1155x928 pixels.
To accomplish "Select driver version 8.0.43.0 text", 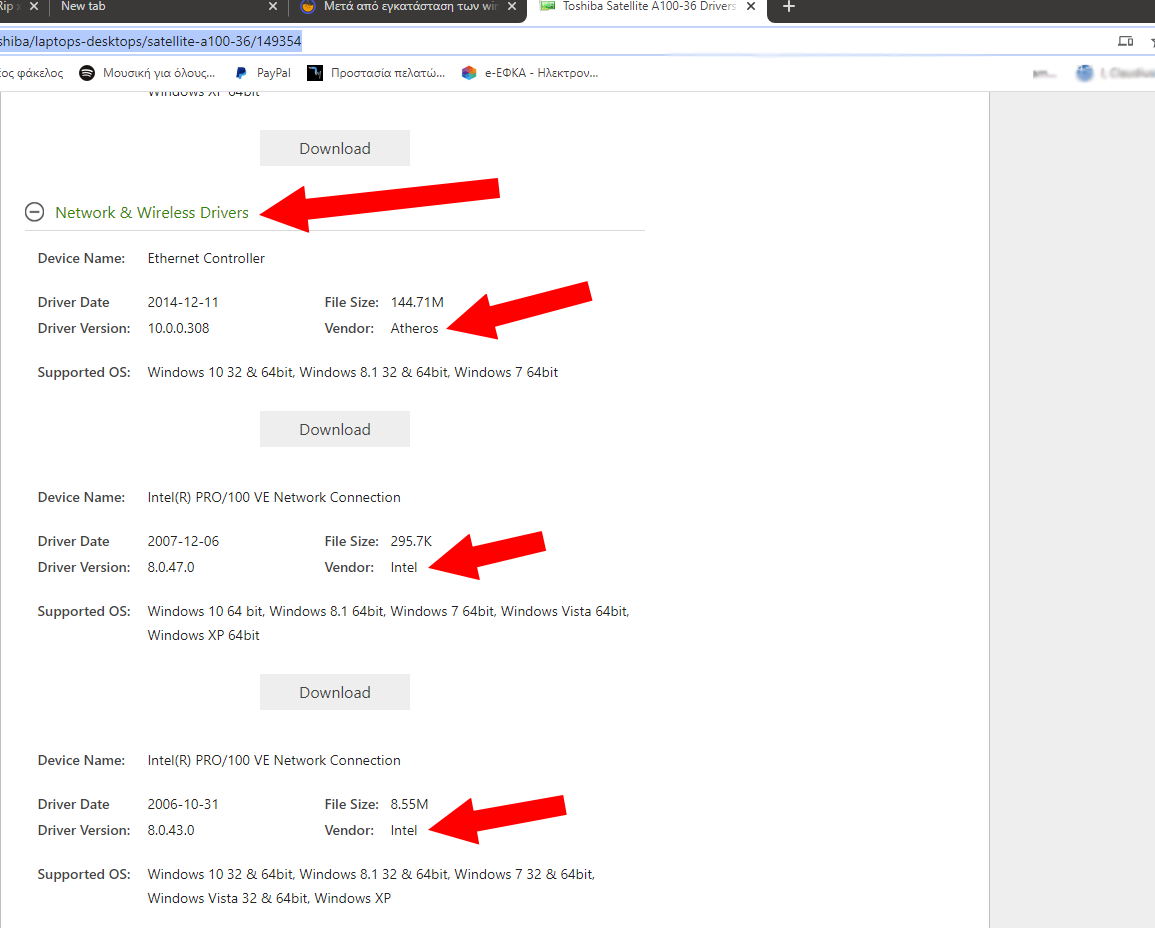I will click(171, 830).
